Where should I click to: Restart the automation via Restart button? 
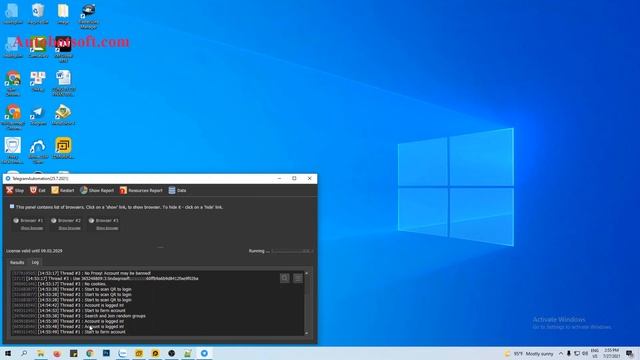[x=63, y=190]
